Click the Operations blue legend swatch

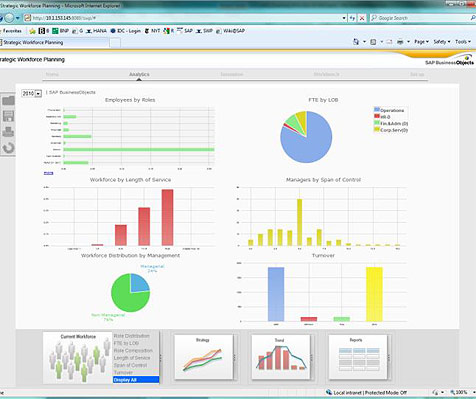click(377, 109)
